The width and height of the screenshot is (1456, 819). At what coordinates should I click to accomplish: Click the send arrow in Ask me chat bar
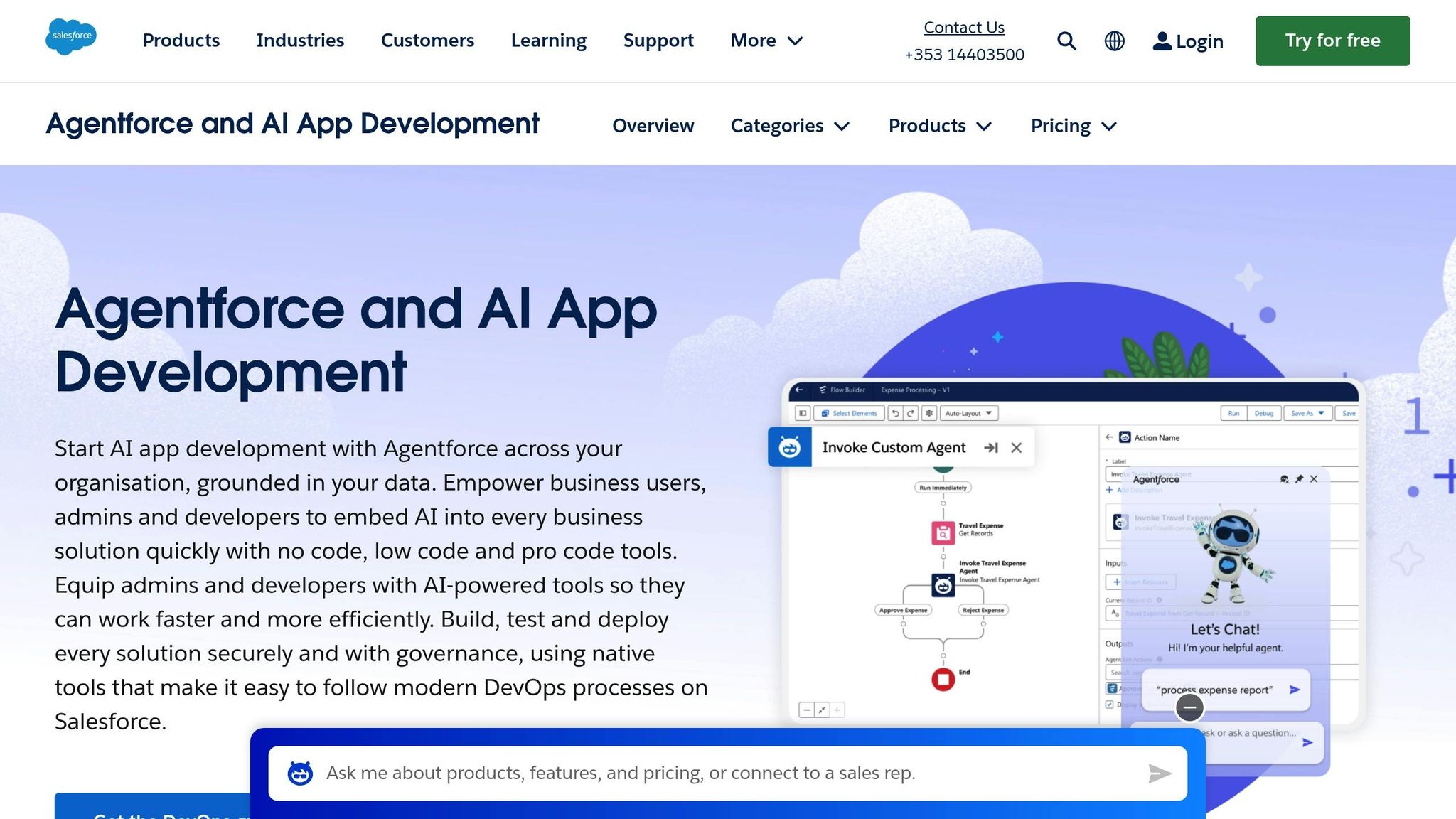[x=1160, y=773]
